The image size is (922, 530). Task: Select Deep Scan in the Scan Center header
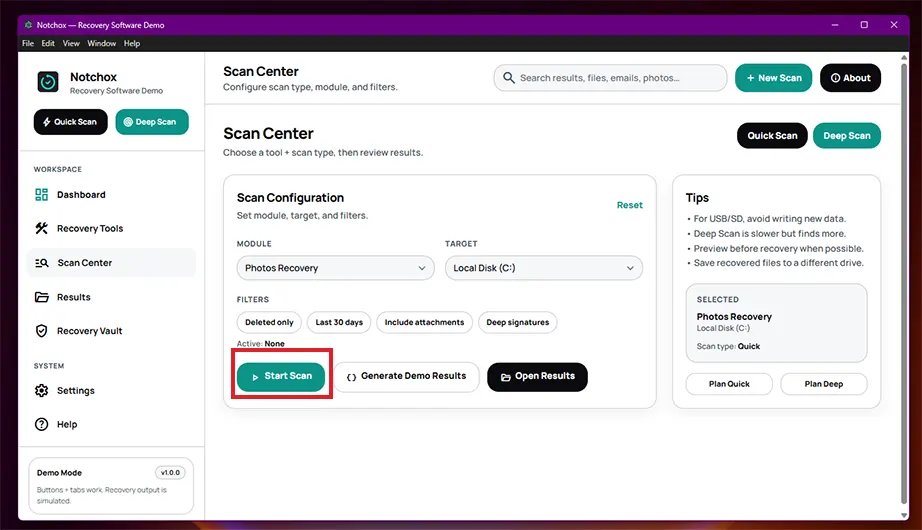point(847,136)
